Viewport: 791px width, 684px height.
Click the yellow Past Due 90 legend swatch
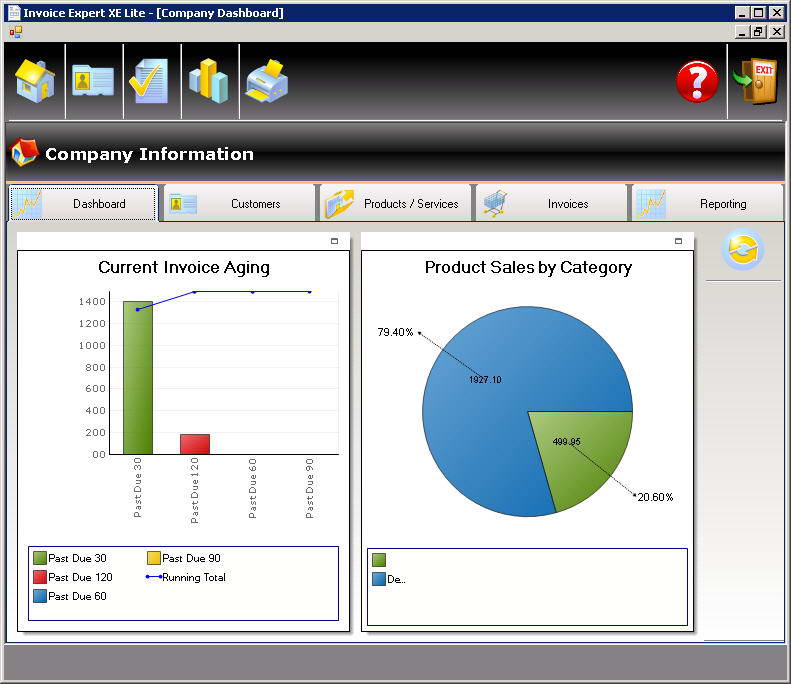(x=154, y=558)
